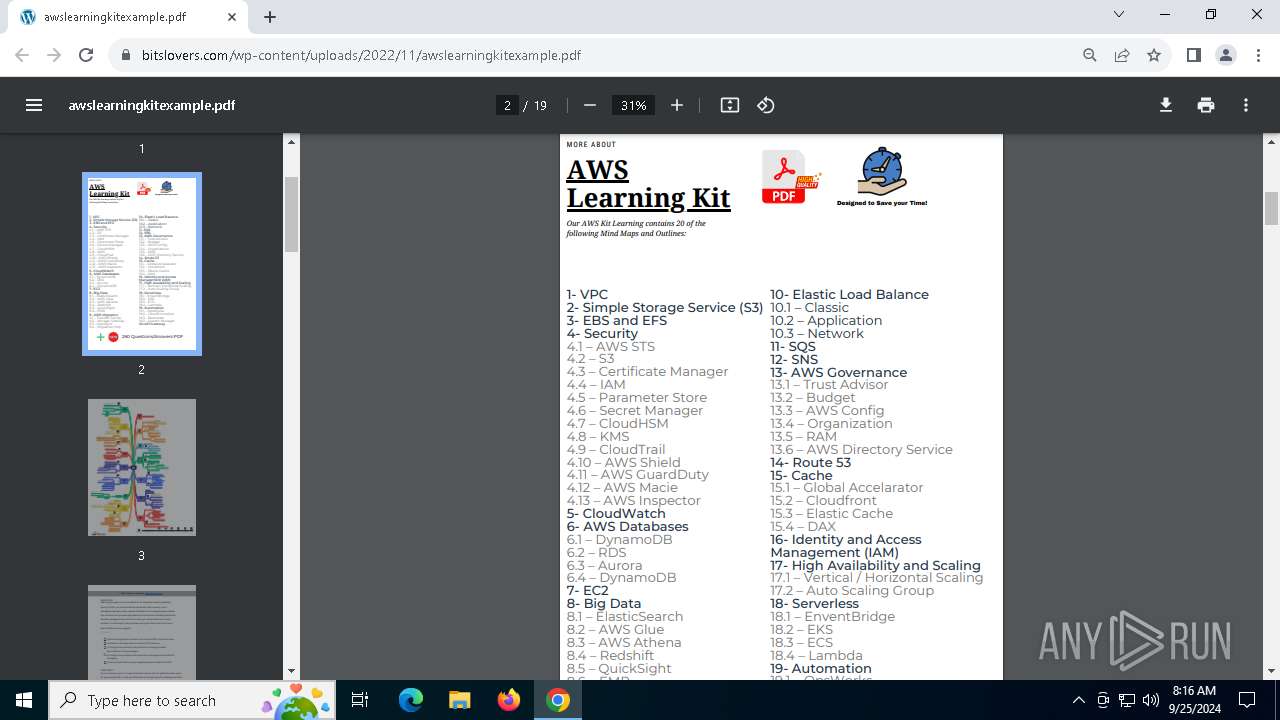Click the "4.3 – Certificate Manager" line

point(647,372)
